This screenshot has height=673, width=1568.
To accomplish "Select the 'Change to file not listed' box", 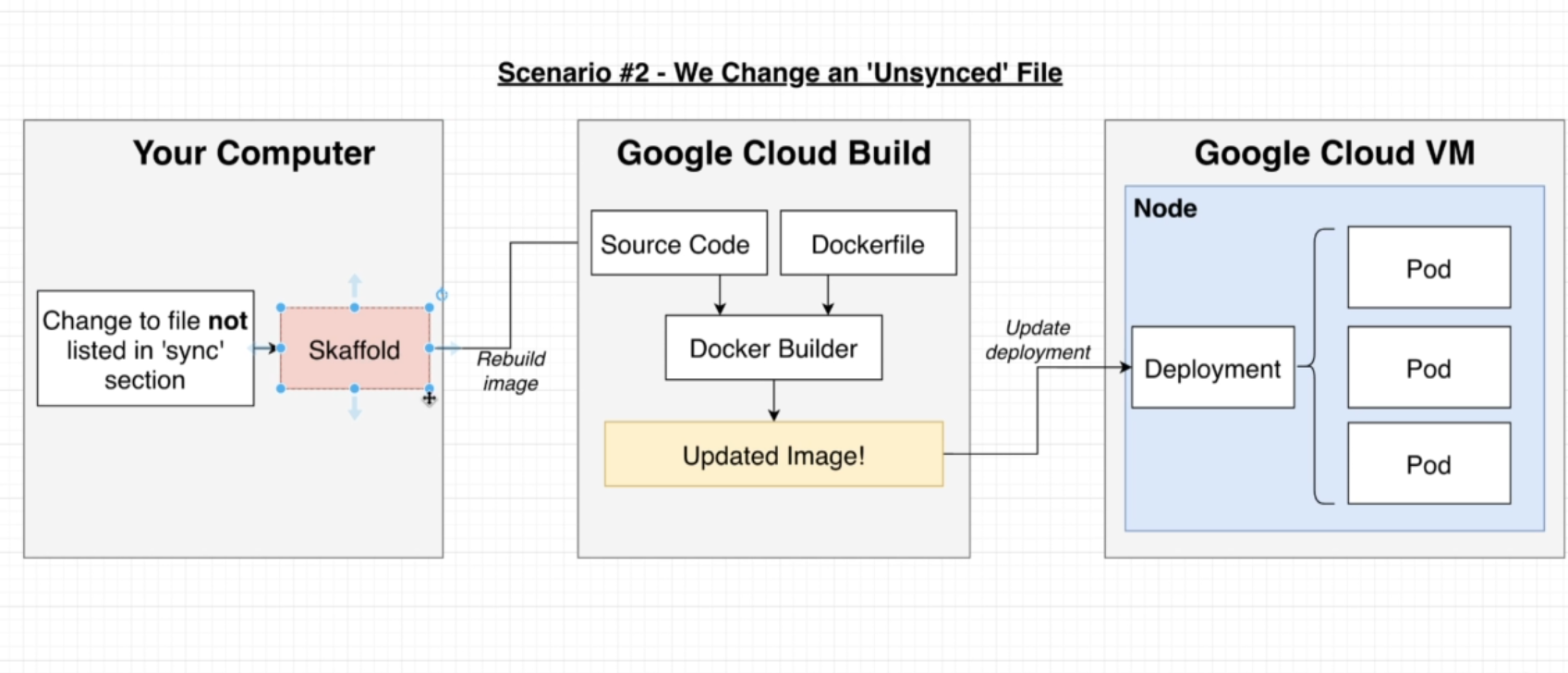I will [x=145, y=349].
